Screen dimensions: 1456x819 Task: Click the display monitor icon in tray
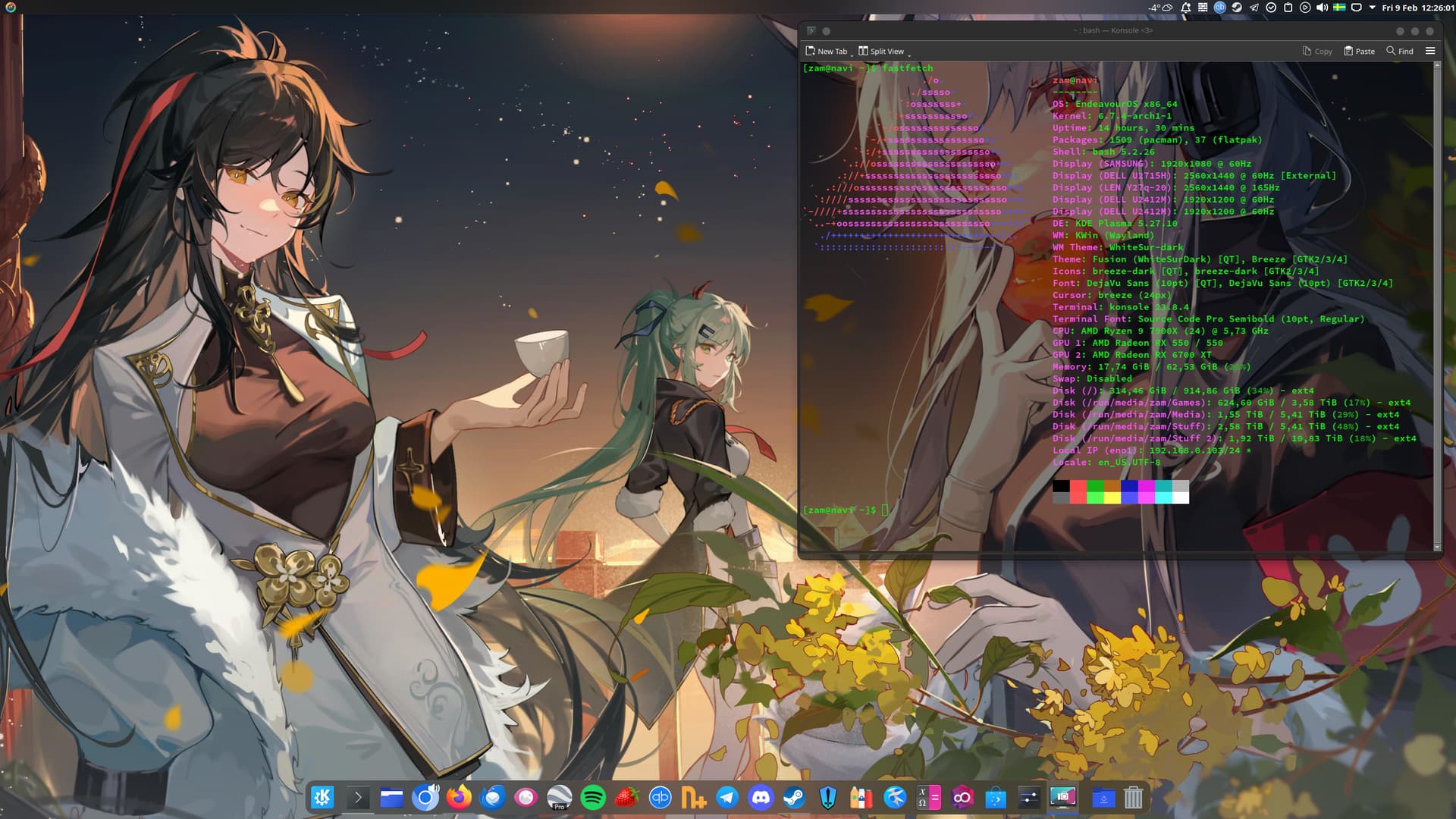click(1357, 8)
